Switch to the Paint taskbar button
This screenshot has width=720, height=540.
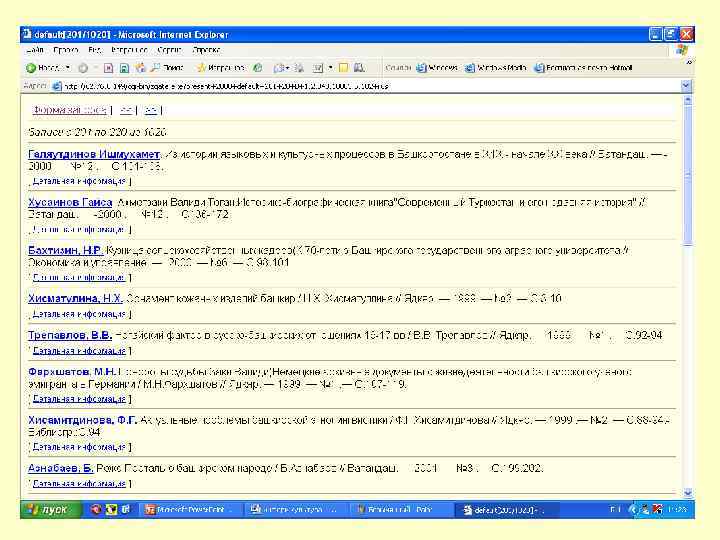(399, 509)
